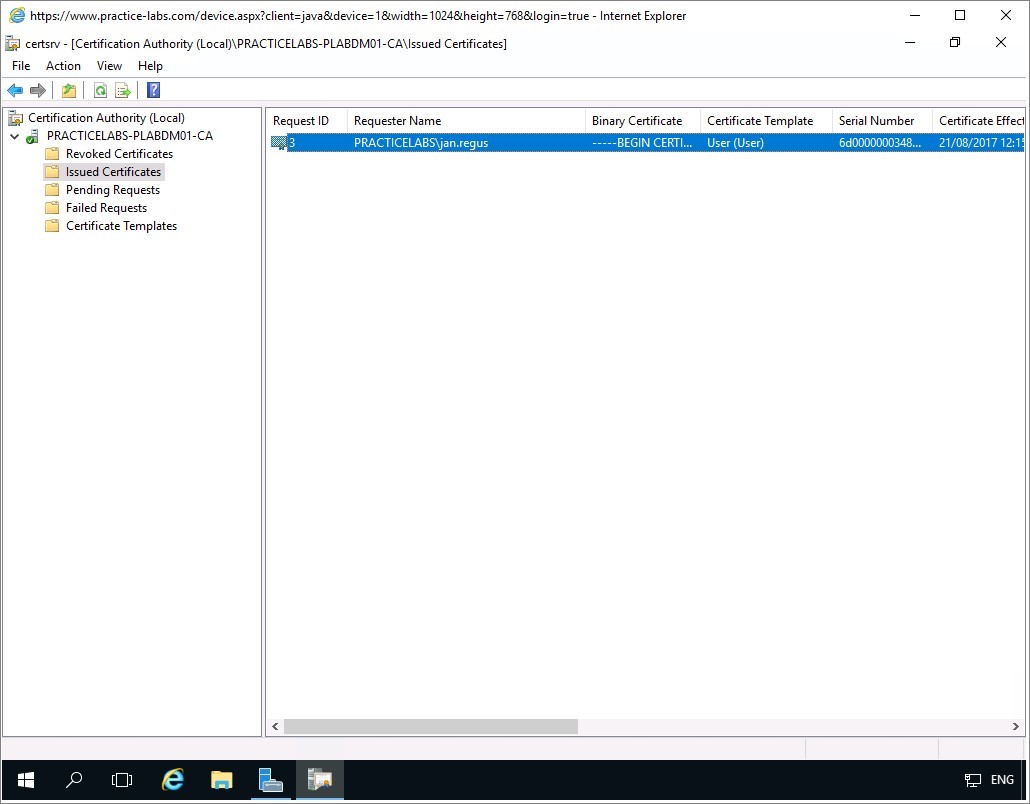Click horizontal scrollbar left arrow
This screenshot has height=804, width=1030.
tap(275, 726)
